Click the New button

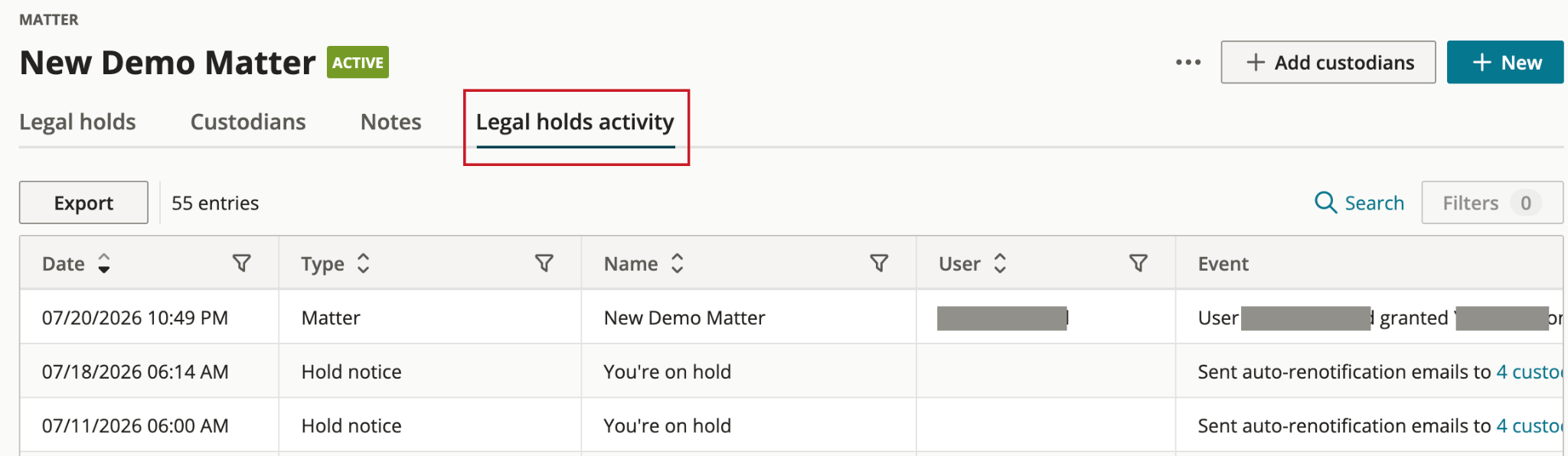point(1505,62)
